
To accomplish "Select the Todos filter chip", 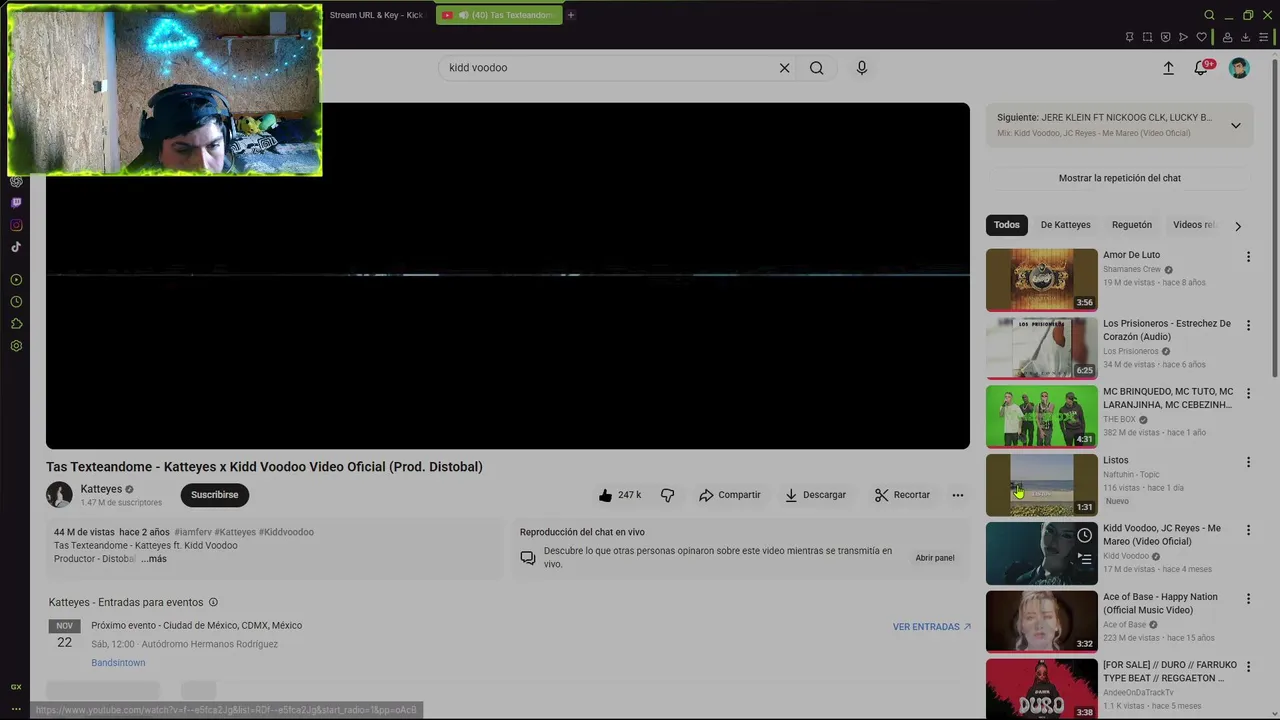I will [x=1007, y=225].
